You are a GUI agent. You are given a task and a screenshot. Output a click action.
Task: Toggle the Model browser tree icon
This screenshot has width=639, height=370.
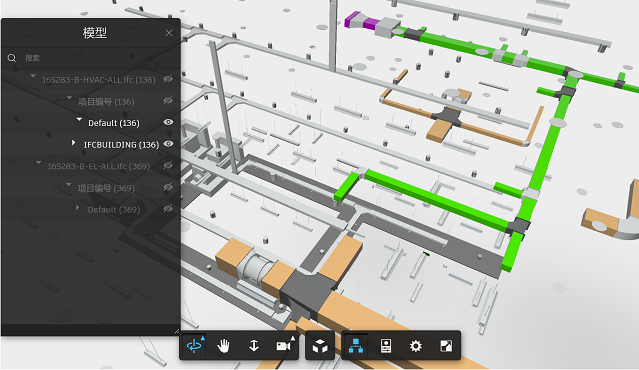[x=356, y=346]
